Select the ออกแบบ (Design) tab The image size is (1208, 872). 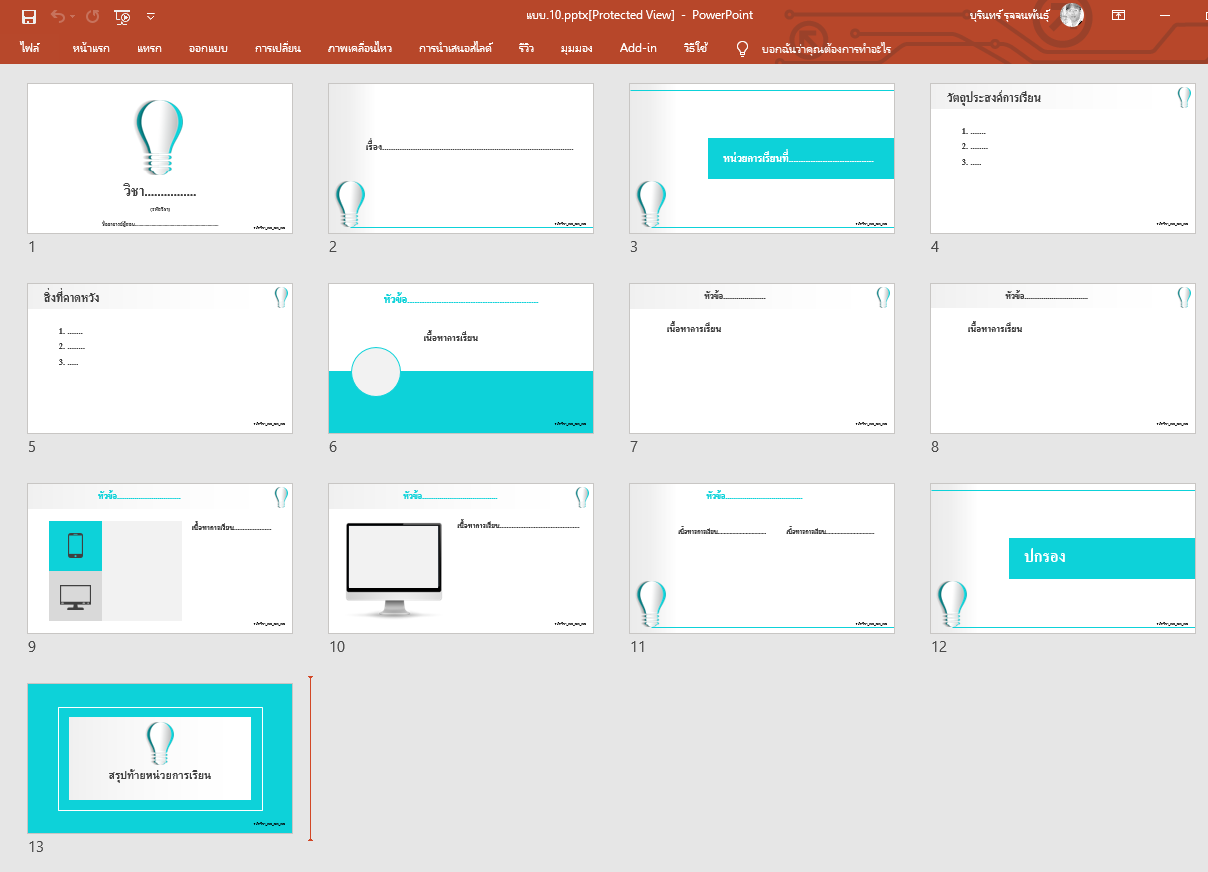[208, 48]
